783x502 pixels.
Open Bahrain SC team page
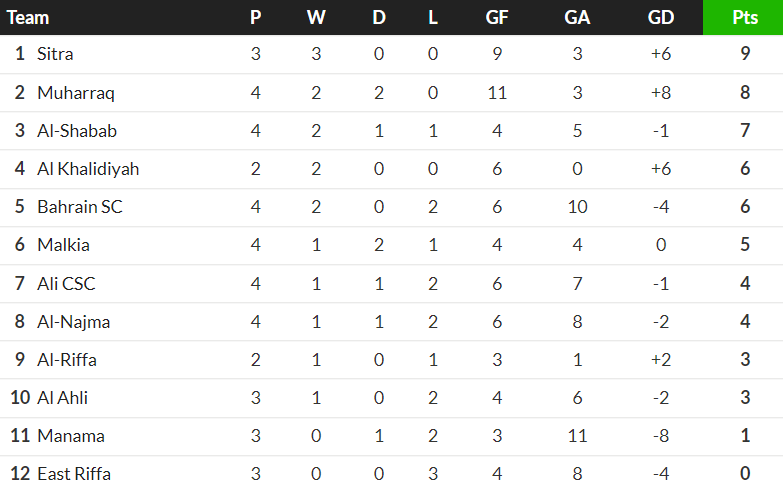[x=80, y=207]
